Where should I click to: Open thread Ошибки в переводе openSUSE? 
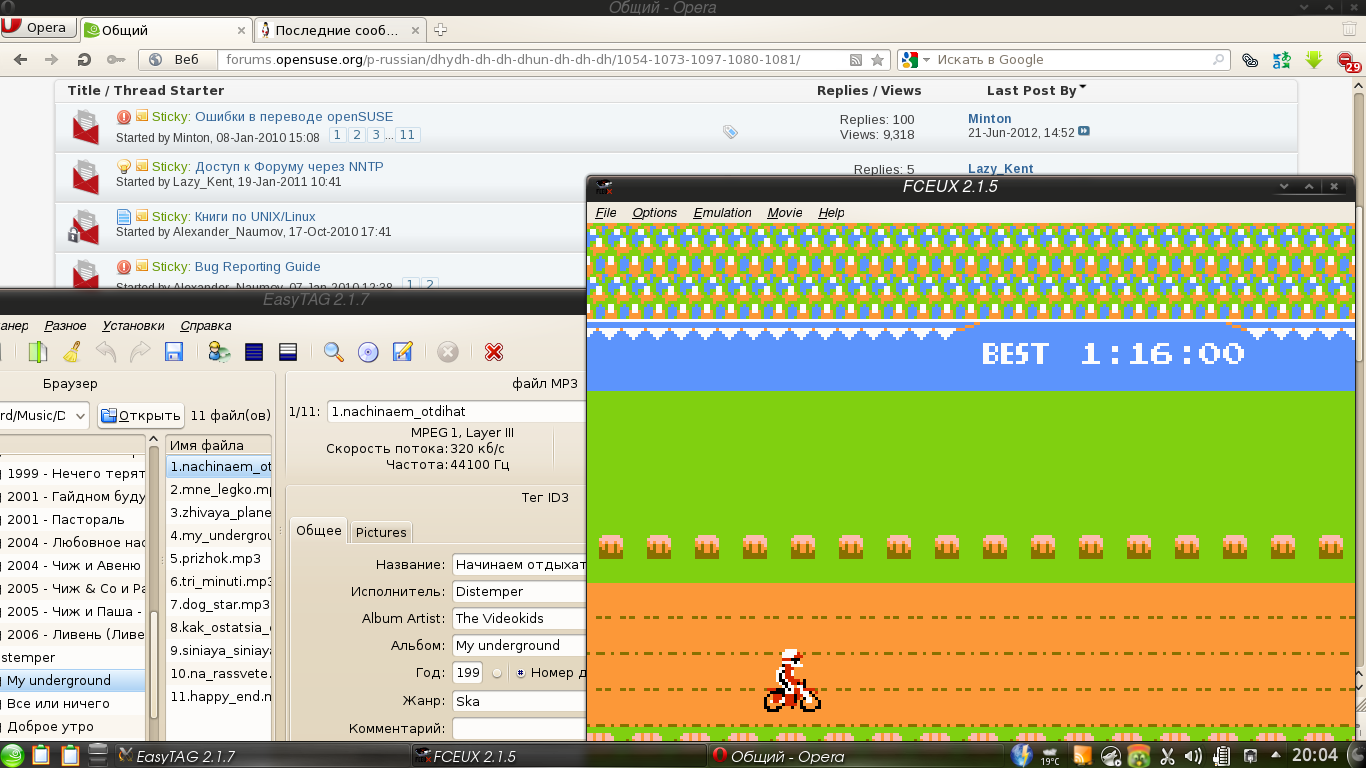point(294,117)
